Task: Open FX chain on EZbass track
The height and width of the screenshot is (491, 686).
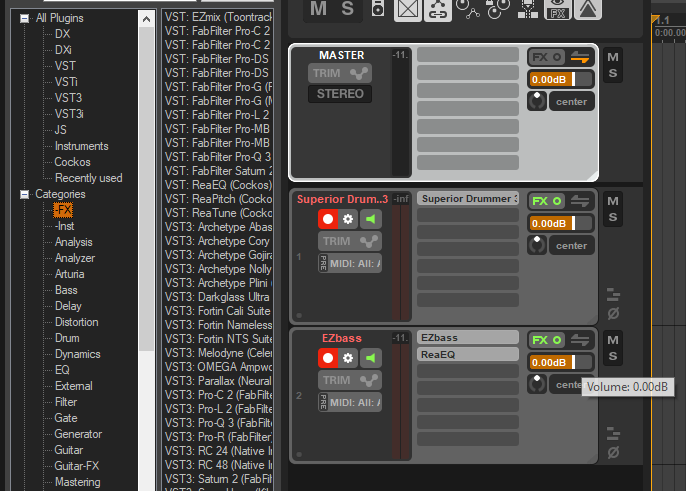Action: (540, 340)
